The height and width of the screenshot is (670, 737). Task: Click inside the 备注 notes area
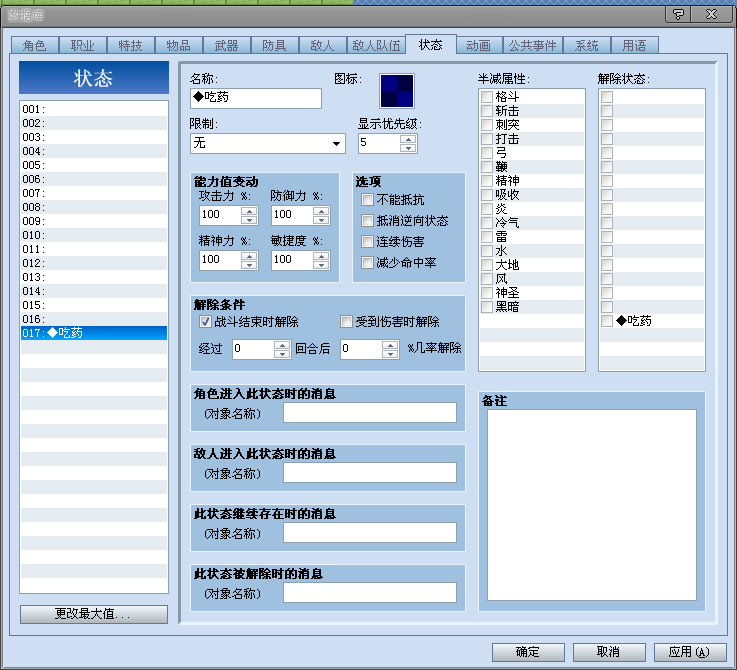coord(591,505)
